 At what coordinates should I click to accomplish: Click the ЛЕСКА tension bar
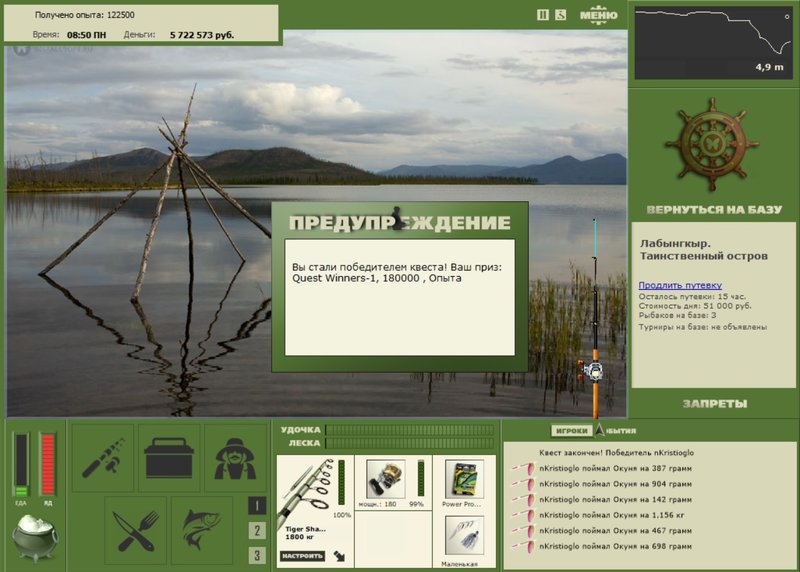[x=410, y=443]
